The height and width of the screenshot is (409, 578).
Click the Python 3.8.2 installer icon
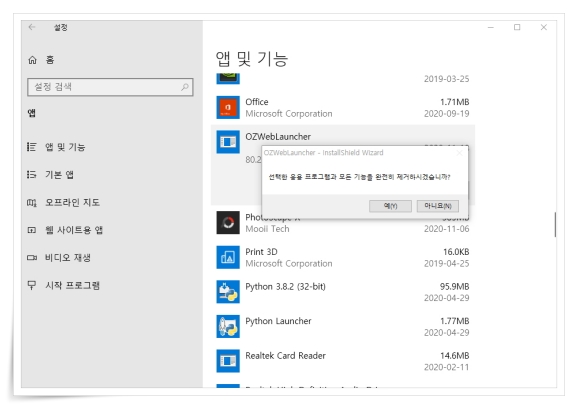click(228, 292)
